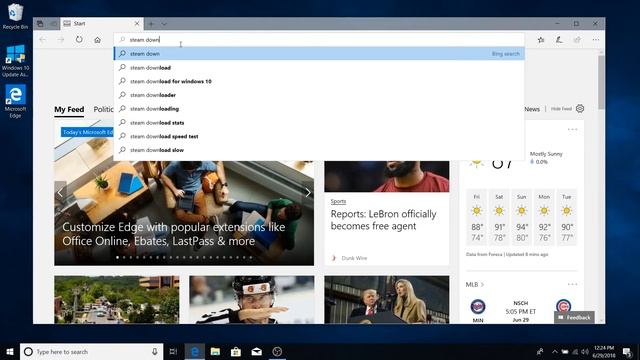640x360 pixels.
Task: Open the Customize Edge extensions headline
Action: (x=173, y=234)
